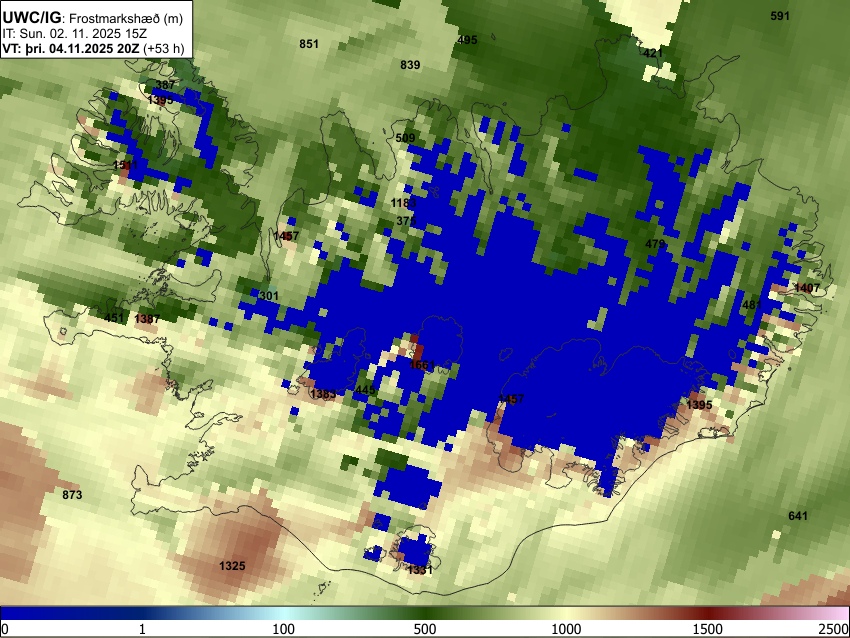Pick the '375' label on the map
Image resolution: width=850 pixels, height=638 pixels.
pos(406,221)
